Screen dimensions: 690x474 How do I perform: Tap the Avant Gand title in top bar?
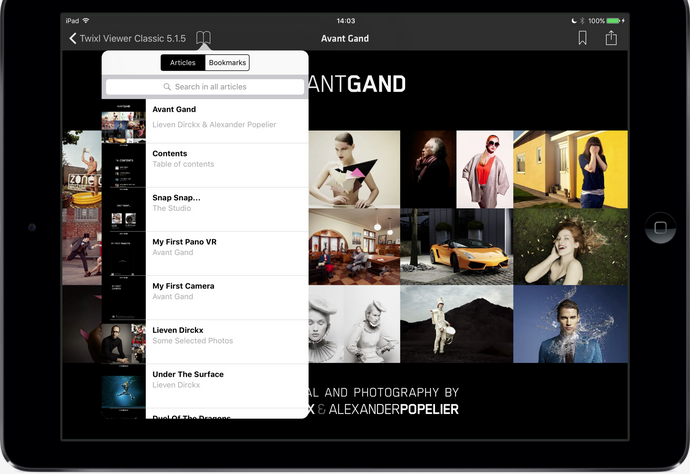pos(345,38)
